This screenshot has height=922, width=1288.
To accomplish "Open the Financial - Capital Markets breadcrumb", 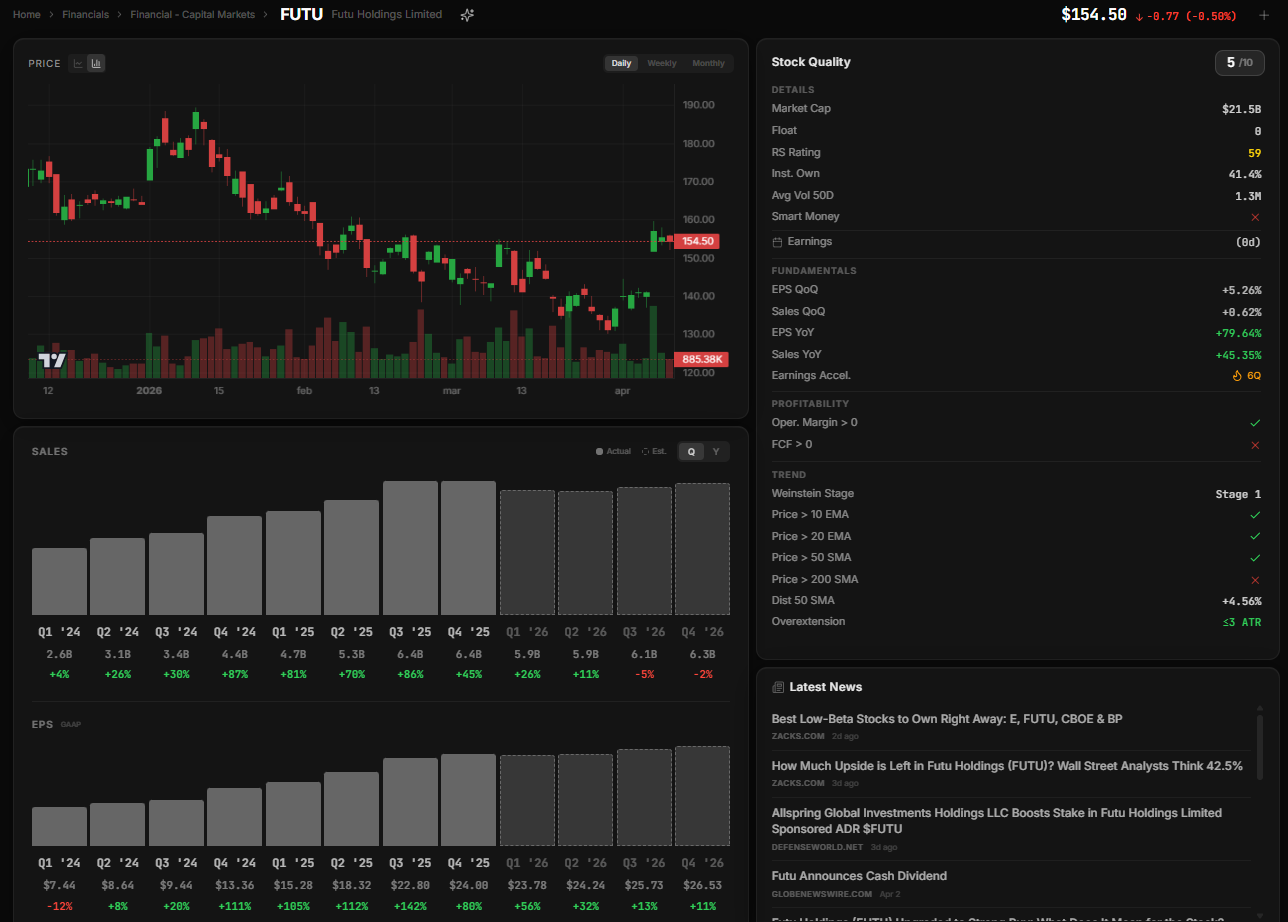I will 192,15.
